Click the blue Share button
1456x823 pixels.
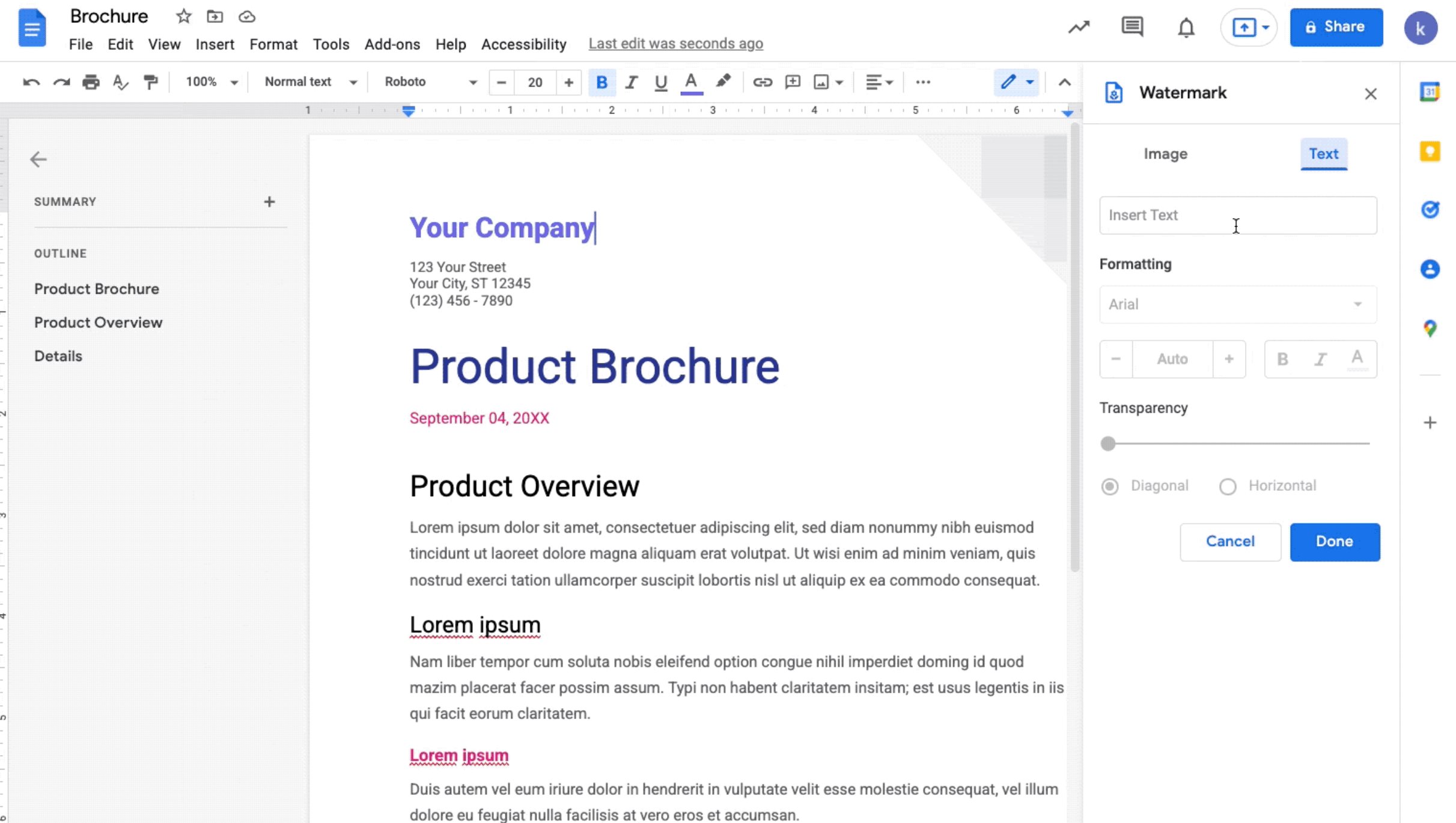1336,27
